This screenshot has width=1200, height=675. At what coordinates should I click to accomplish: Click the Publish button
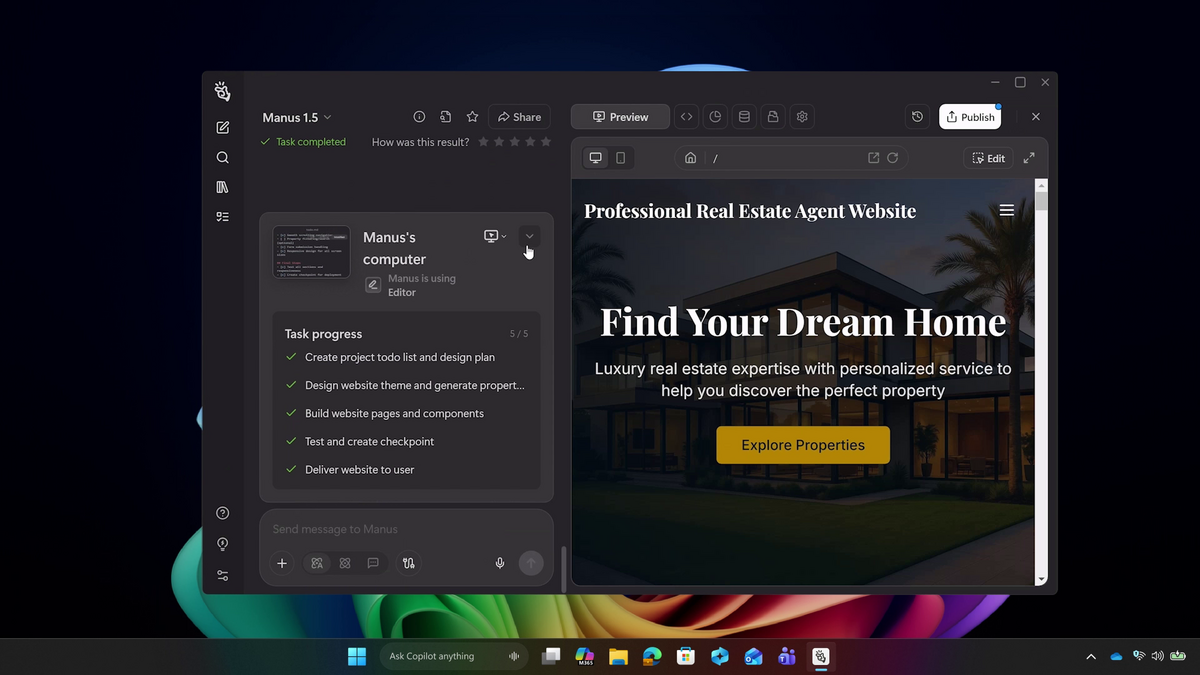[x=969, y=117]
